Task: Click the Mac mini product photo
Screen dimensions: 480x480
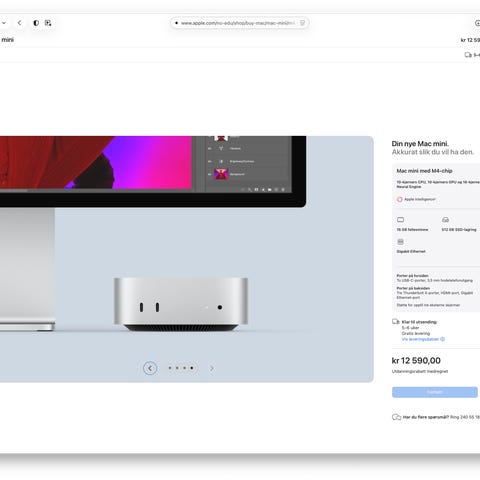Action: point(181,304)
